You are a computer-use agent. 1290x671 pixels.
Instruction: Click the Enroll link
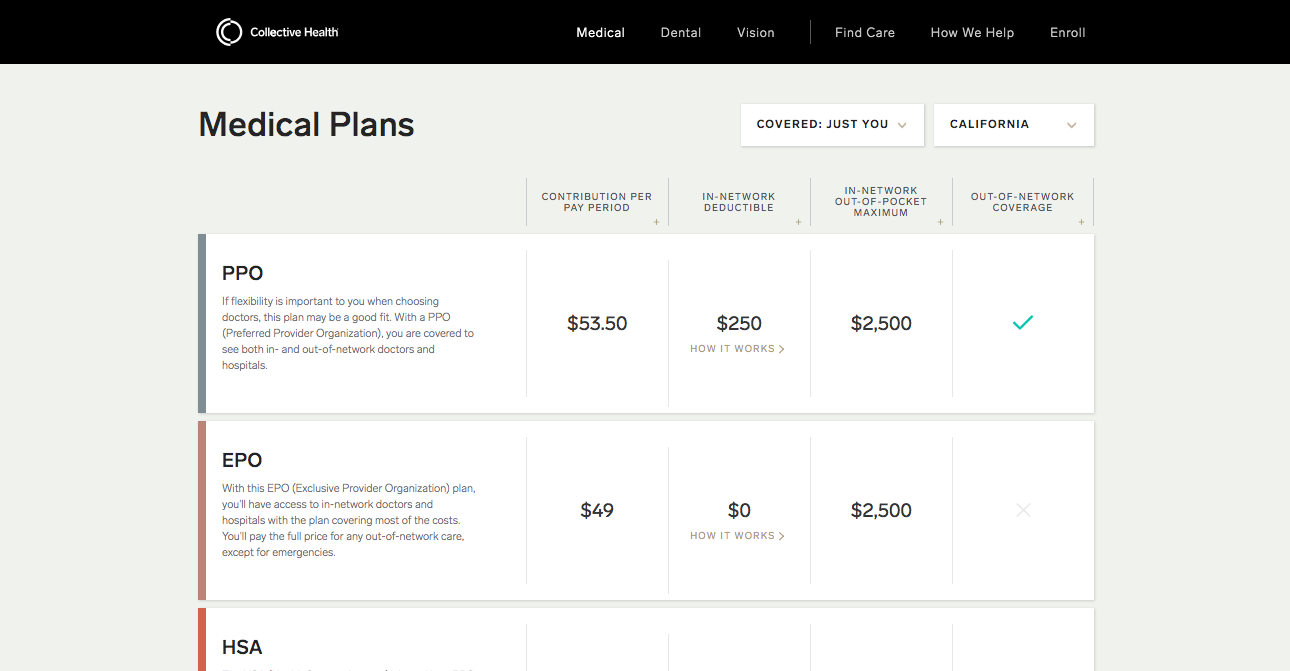(1068, 33)
